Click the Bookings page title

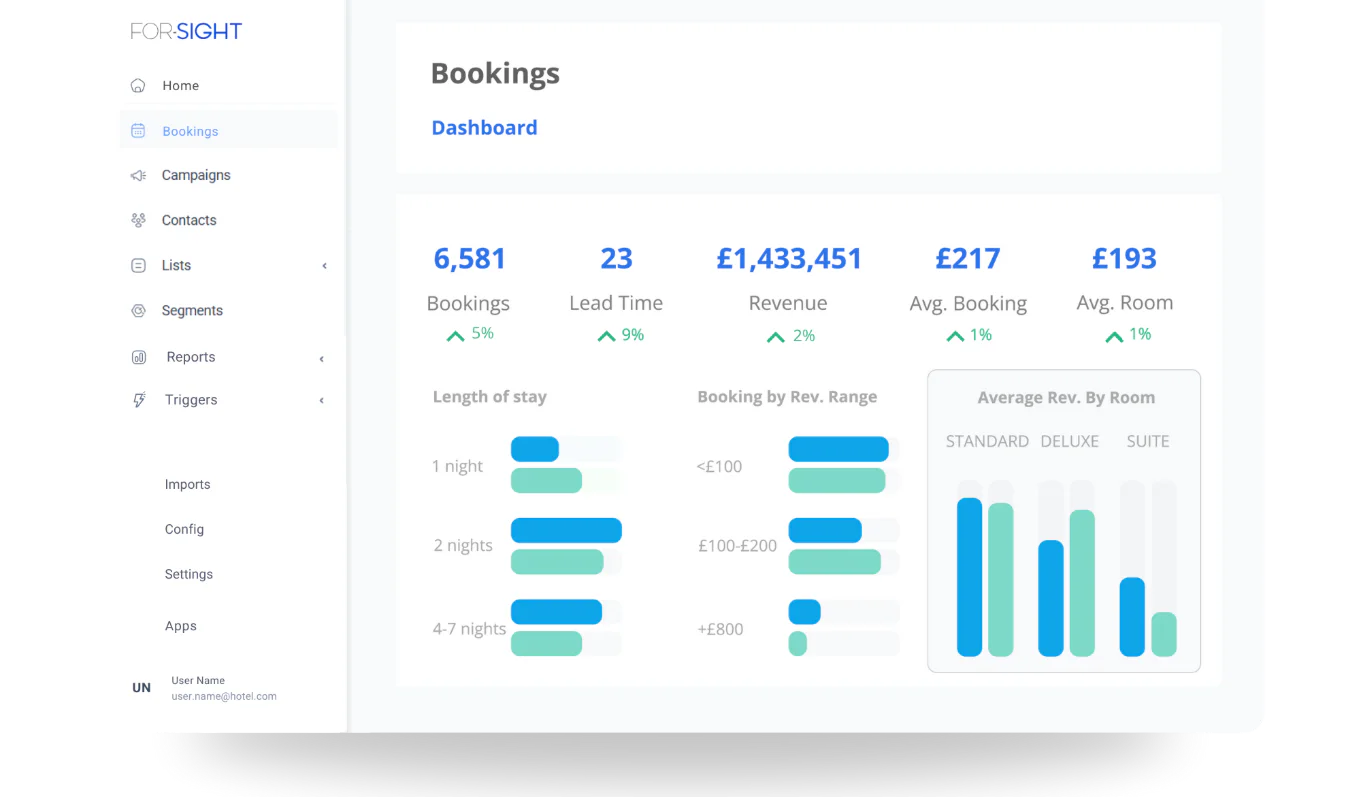pyautogui.click(x=495, y=75)
